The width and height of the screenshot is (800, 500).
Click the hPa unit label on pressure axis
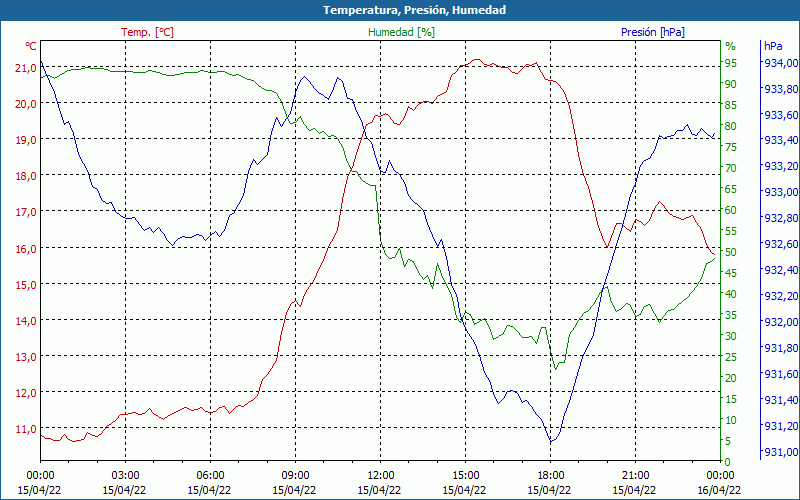(773, 46)
